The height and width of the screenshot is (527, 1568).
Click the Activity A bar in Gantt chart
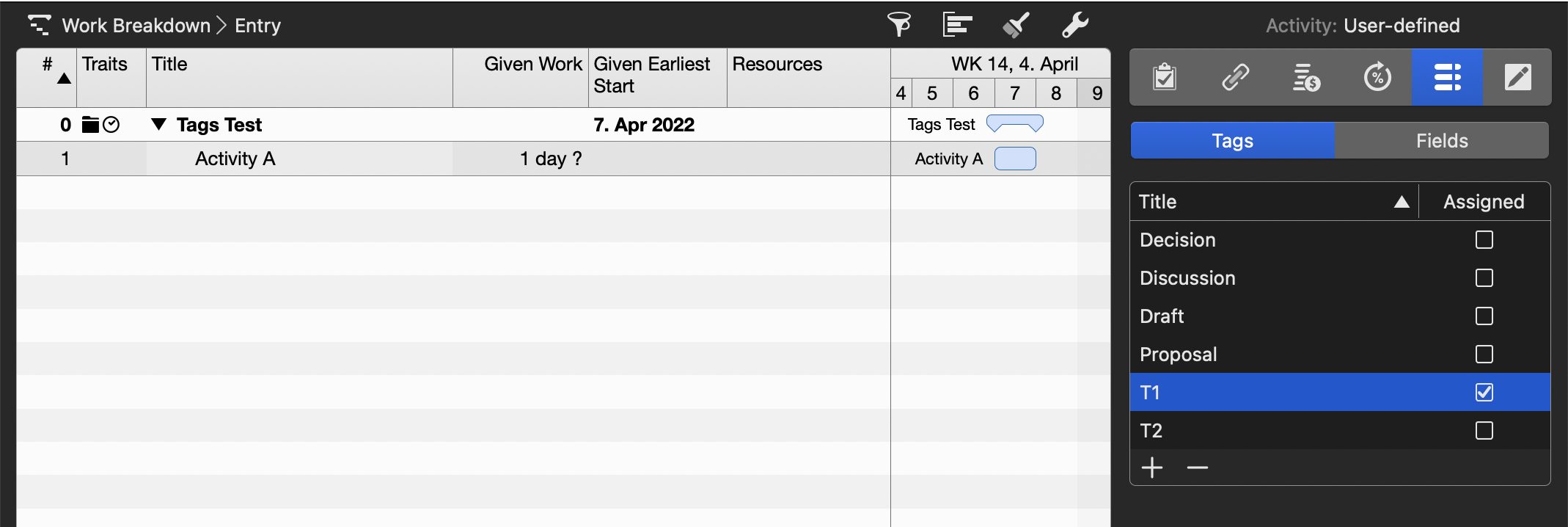coord(1015,159)
